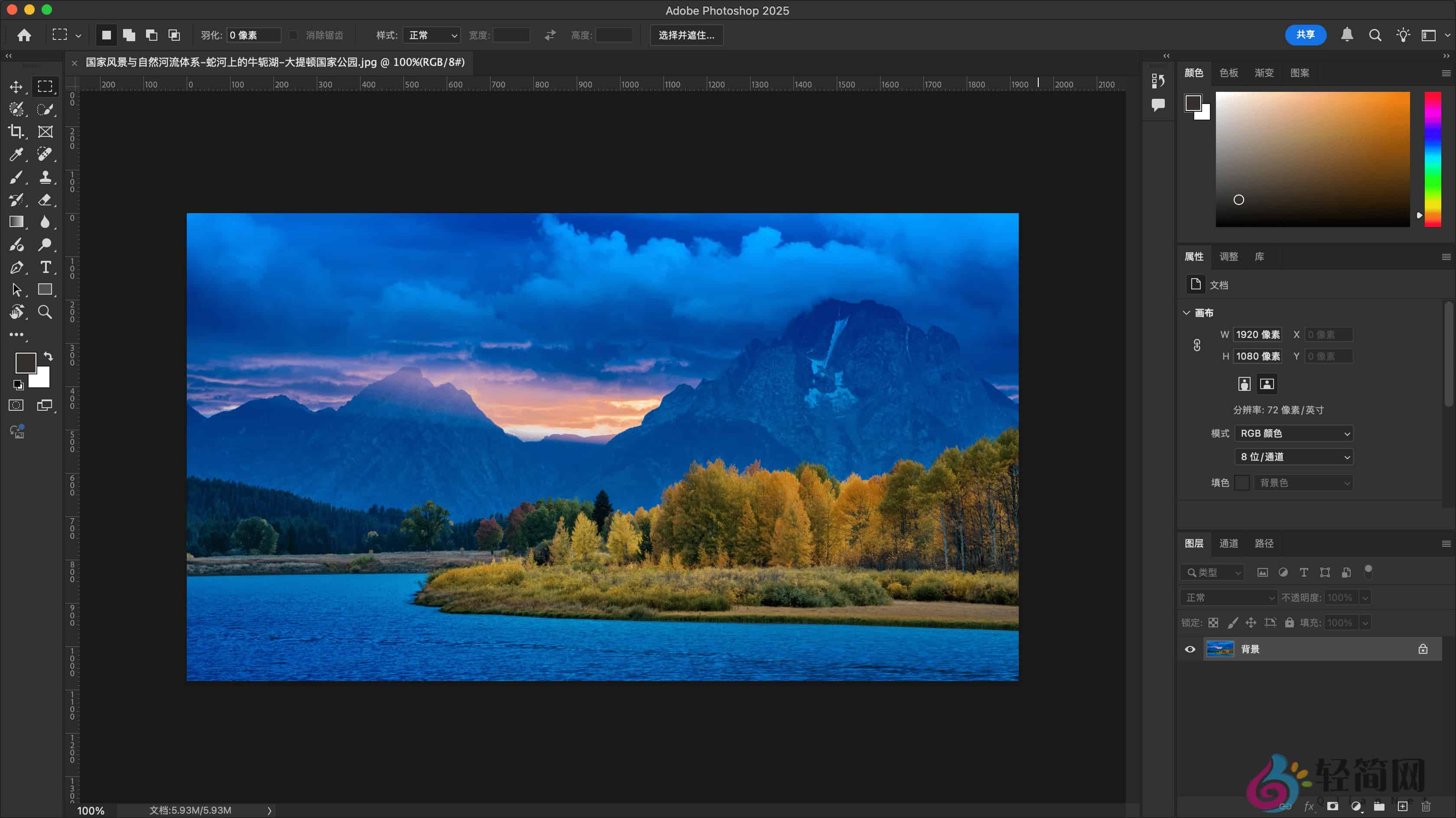Toggle lock transparent pixels in Layers panel
Image resolution: width=1456 pixels, height=818 pixels.
(1213, 623)
